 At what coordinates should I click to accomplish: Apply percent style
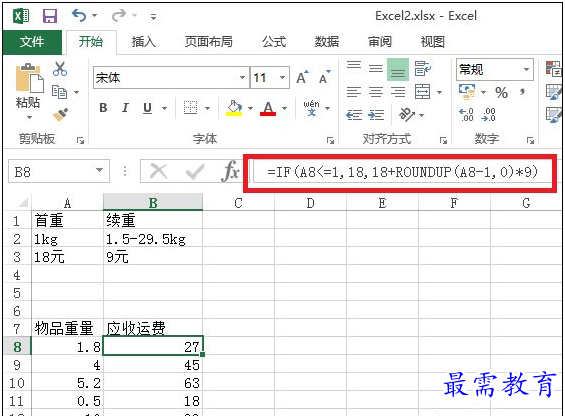click(x=502, y=93)
